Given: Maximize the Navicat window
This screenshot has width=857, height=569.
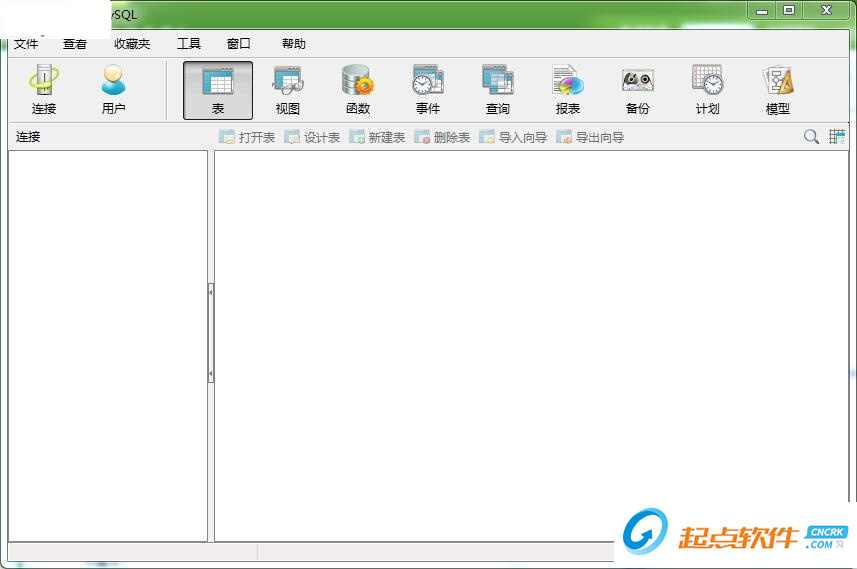Looking at the screenshot, I should pyautogui.click(x=789, y=10).
